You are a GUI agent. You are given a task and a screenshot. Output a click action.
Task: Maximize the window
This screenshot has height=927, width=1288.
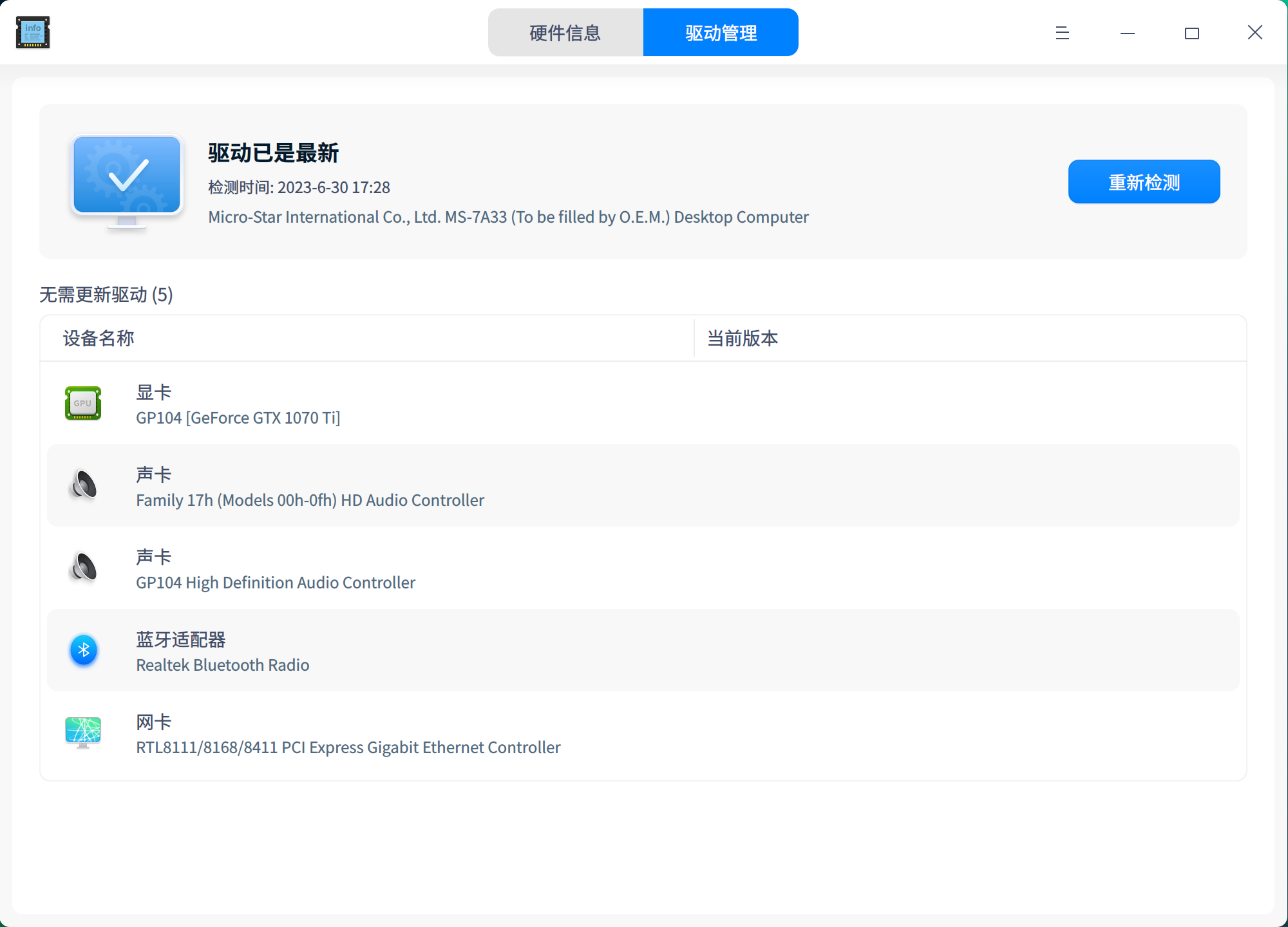1192,33
